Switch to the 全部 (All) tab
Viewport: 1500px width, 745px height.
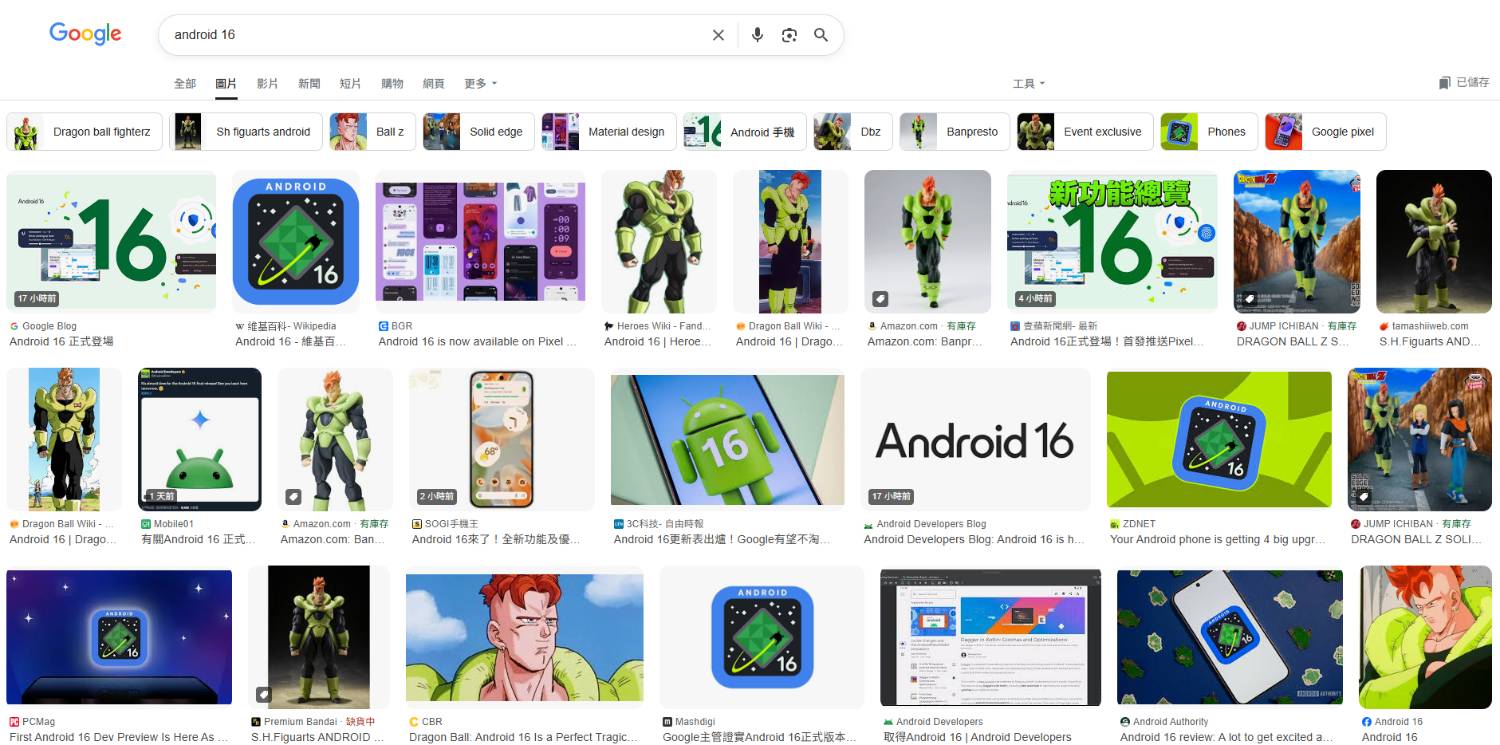[185, 84]
